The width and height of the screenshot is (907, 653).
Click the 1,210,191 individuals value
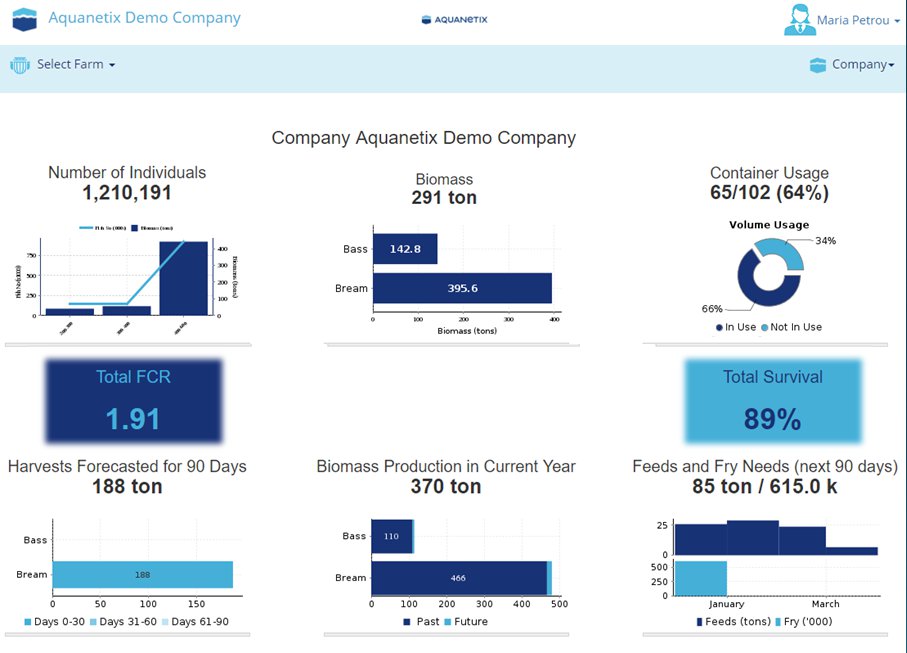[x=127, y=193]
